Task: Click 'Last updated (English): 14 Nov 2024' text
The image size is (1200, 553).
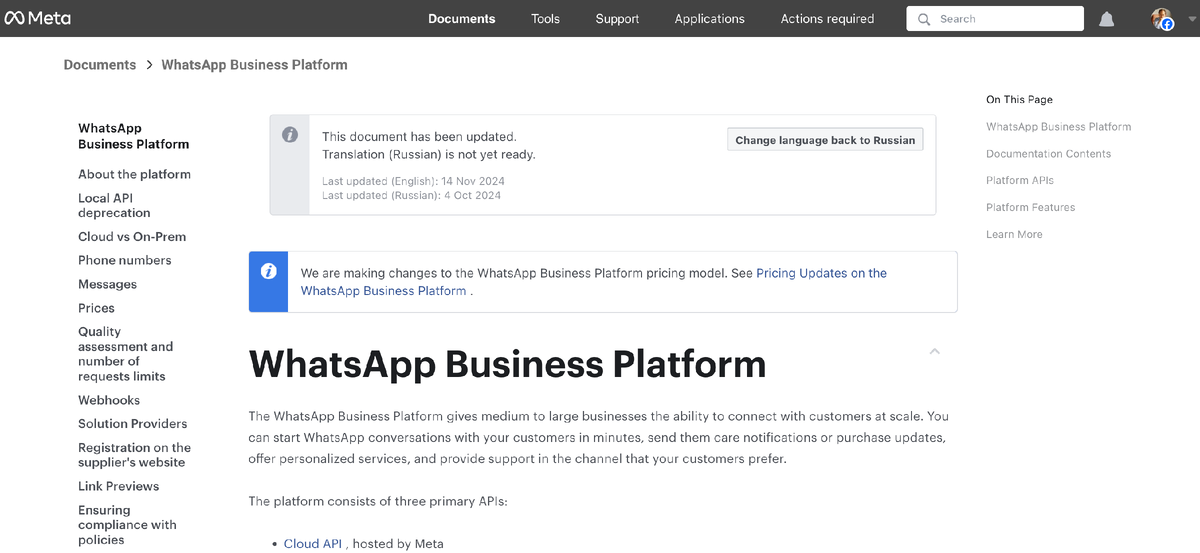Action: click(x=413, y=181)
